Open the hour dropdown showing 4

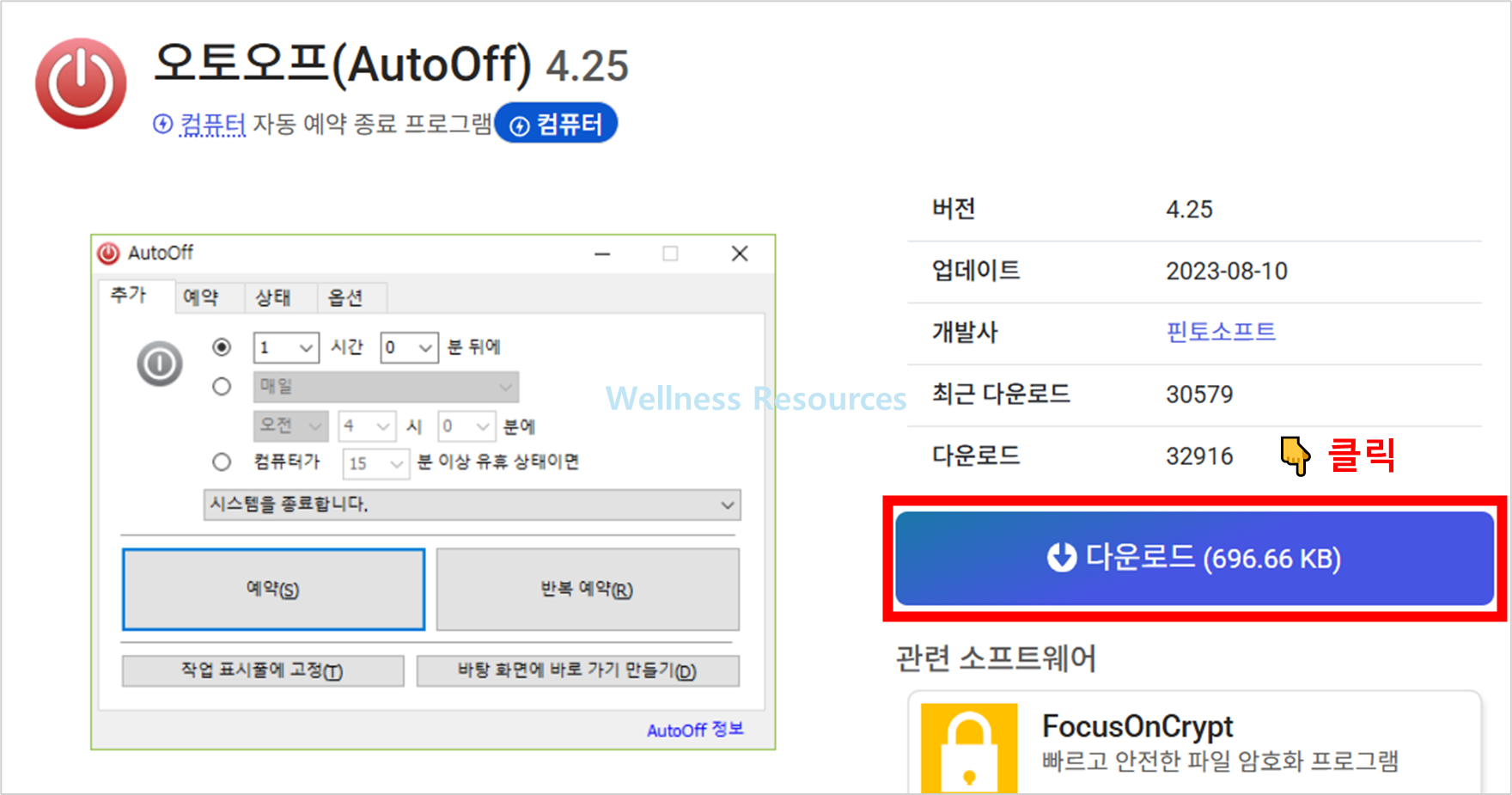[367, 425]
